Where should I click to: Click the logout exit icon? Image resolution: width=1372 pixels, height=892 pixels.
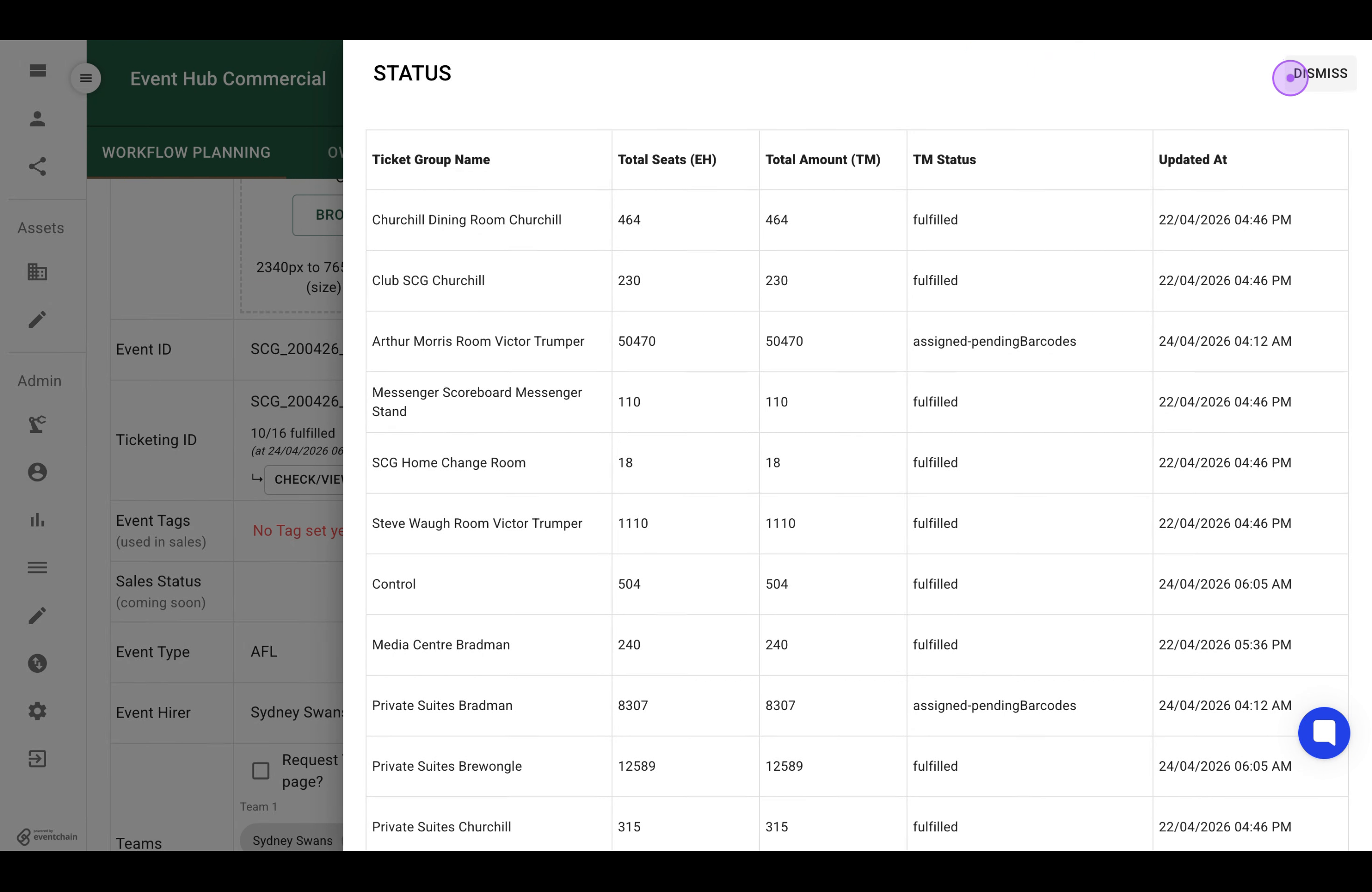point(37,759)
